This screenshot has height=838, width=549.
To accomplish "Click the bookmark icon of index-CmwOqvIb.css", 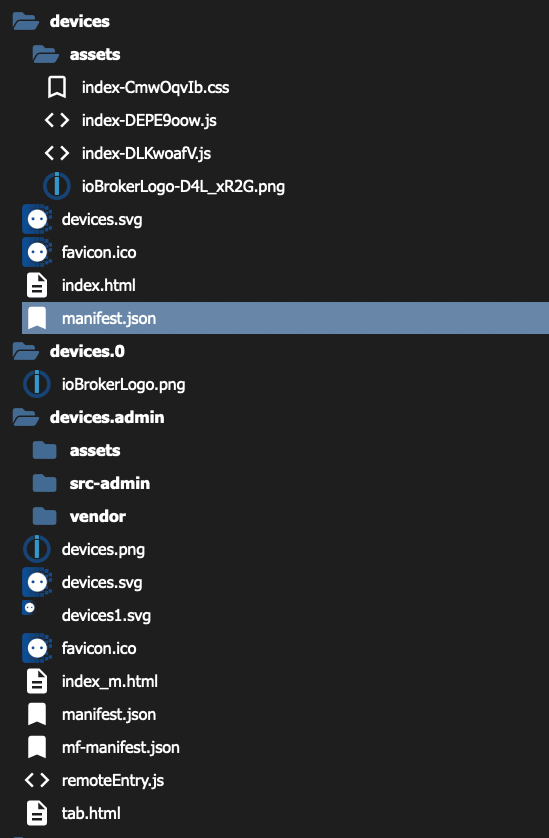I will [x=57, y=87].
